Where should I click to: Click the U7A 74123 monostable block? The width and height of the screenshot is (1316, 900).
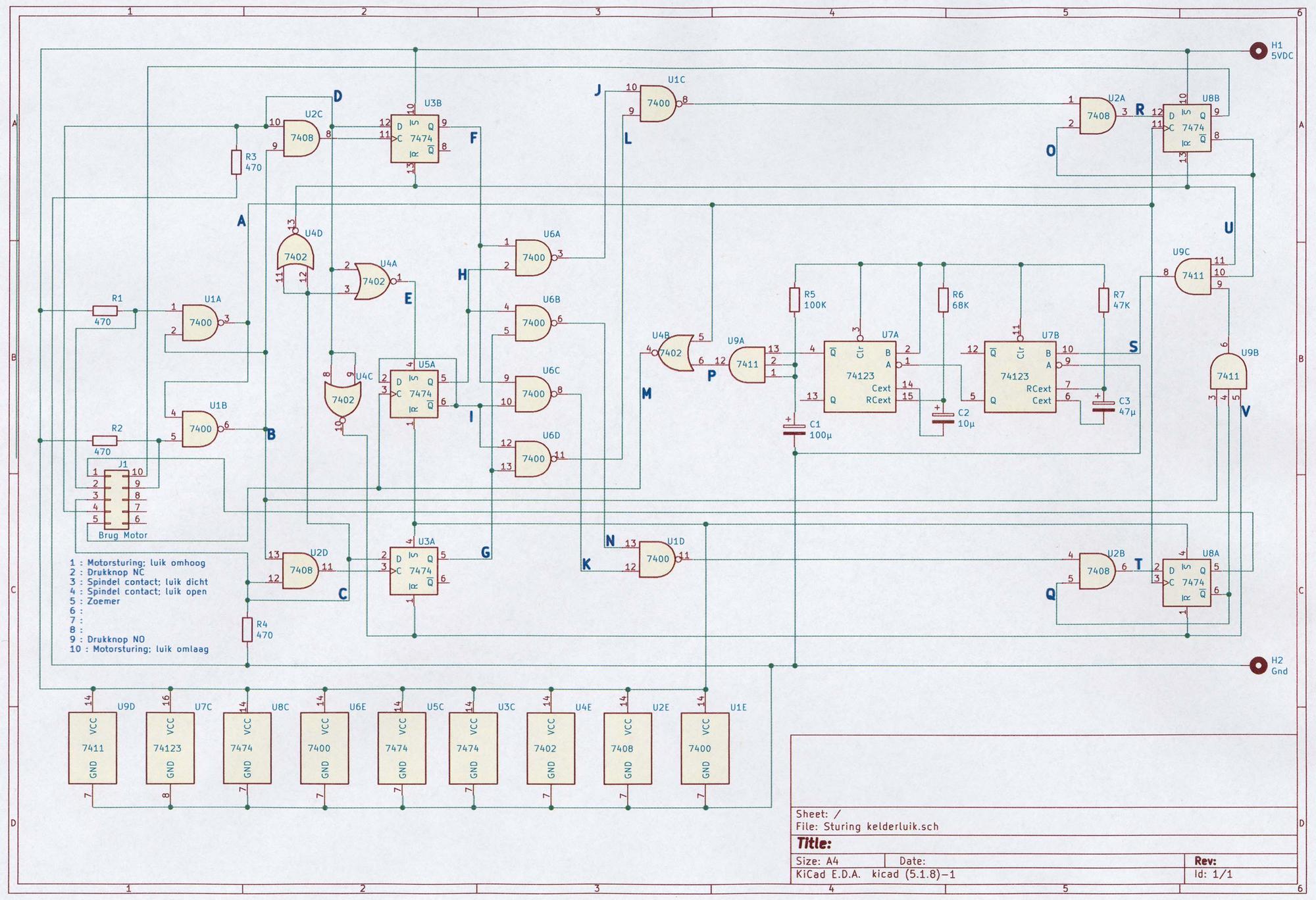click(x=860, y=376)
